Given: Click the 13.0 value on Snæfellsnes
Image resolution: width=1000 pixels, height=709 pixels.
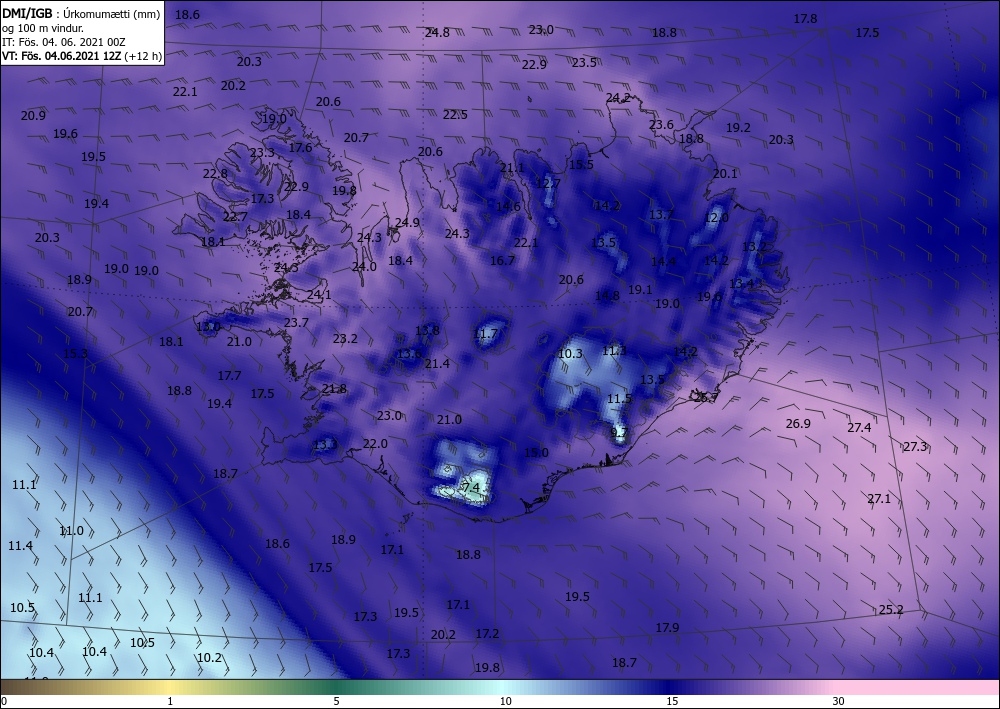Looking at the screenshot, I should (x=208, y=327).
